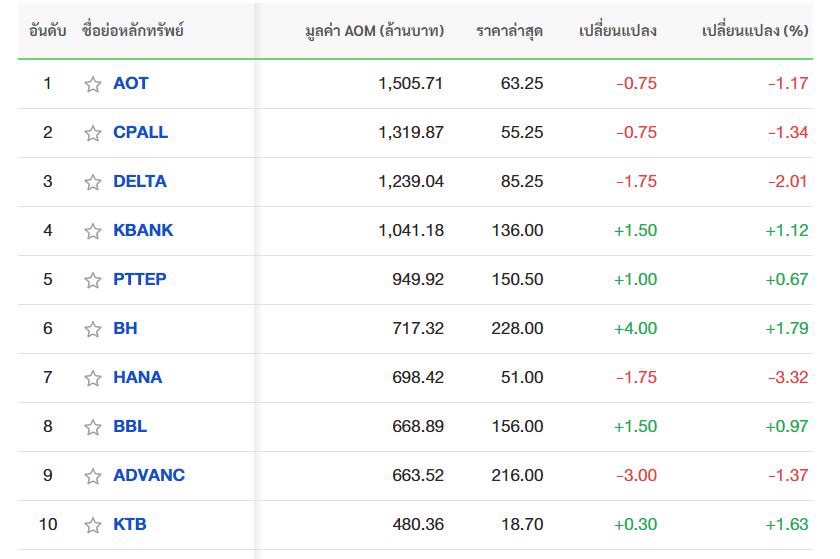Star the HANA row

[x=93, y=378]
